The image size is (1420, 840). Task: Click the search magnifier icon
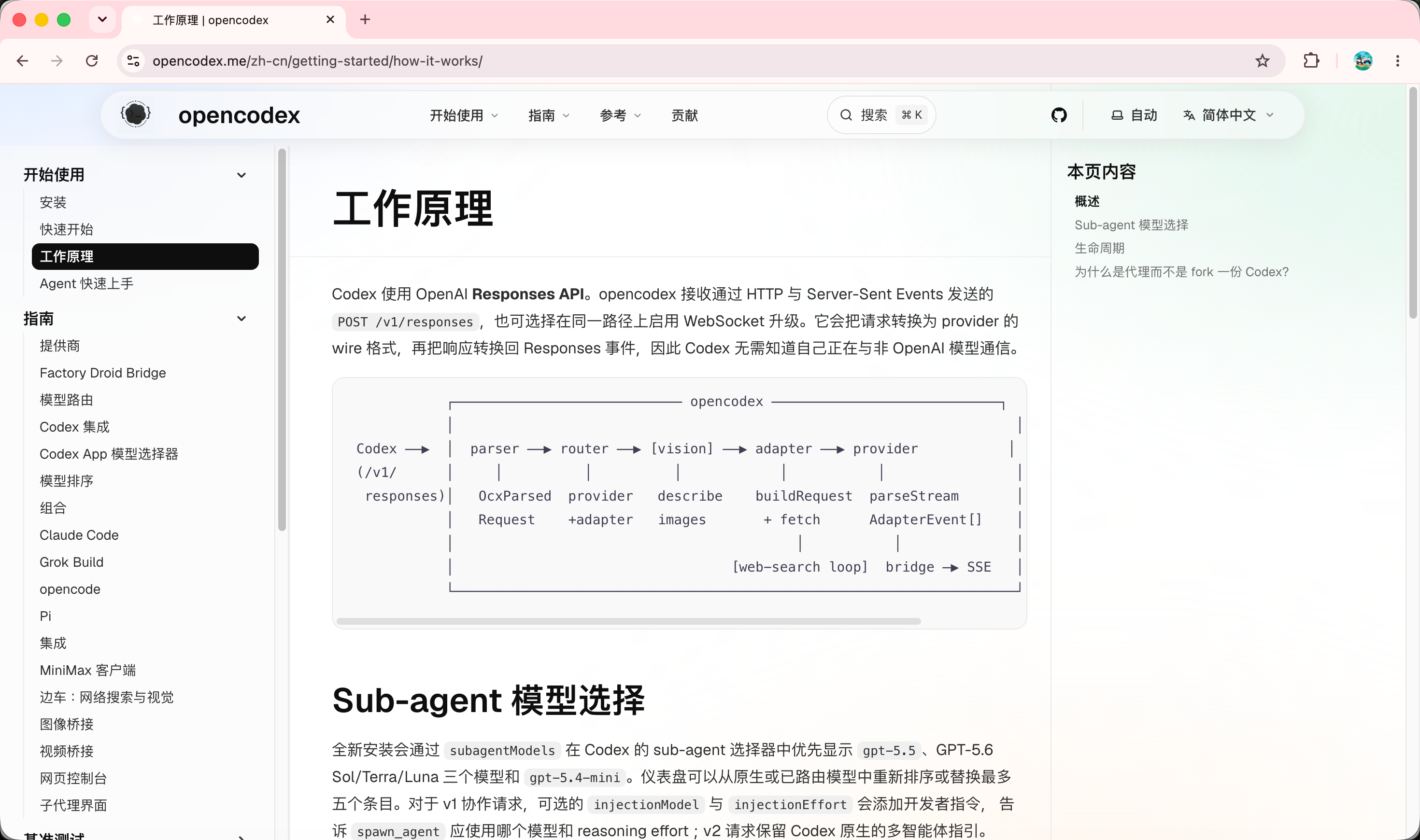[x=846, y=115]
